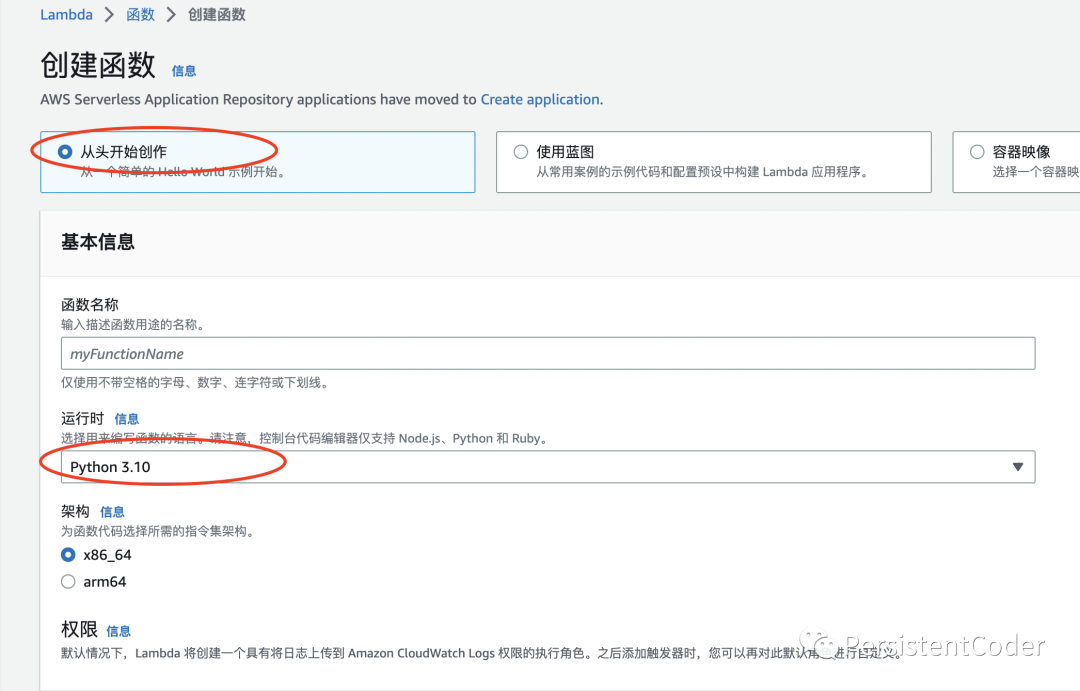Click the 函数名称 field label

90,305
